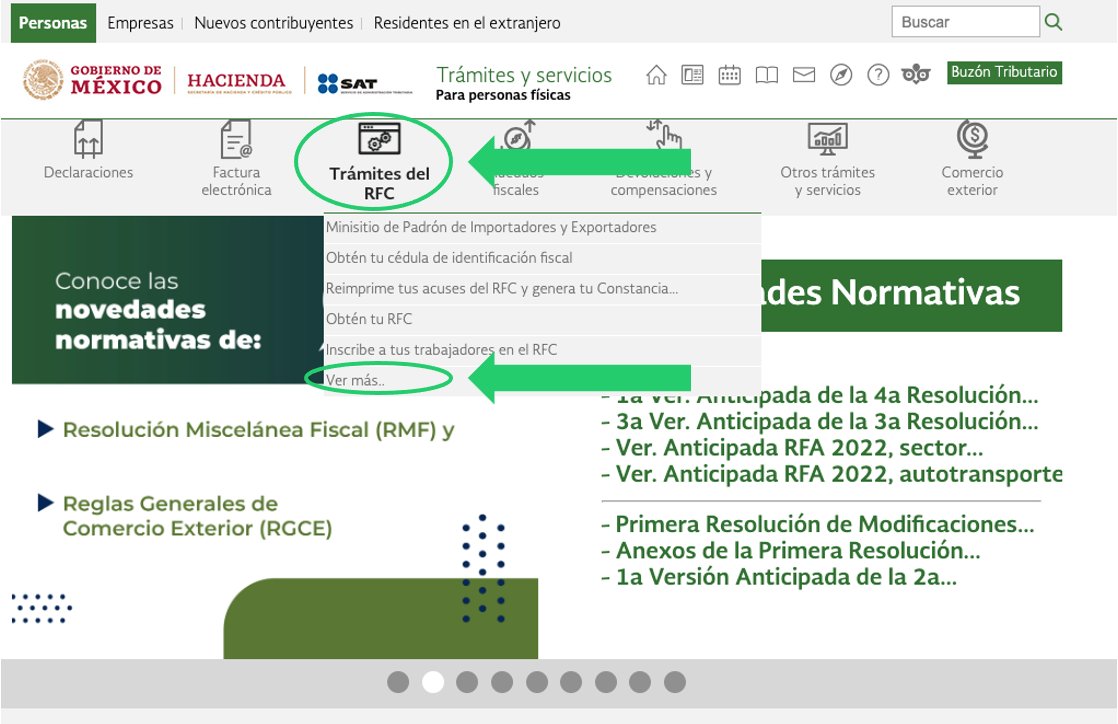The height and width of the screenshot is (724, 1118).
Task: Switch to the Empresas tab
Action: coord(140,22)
